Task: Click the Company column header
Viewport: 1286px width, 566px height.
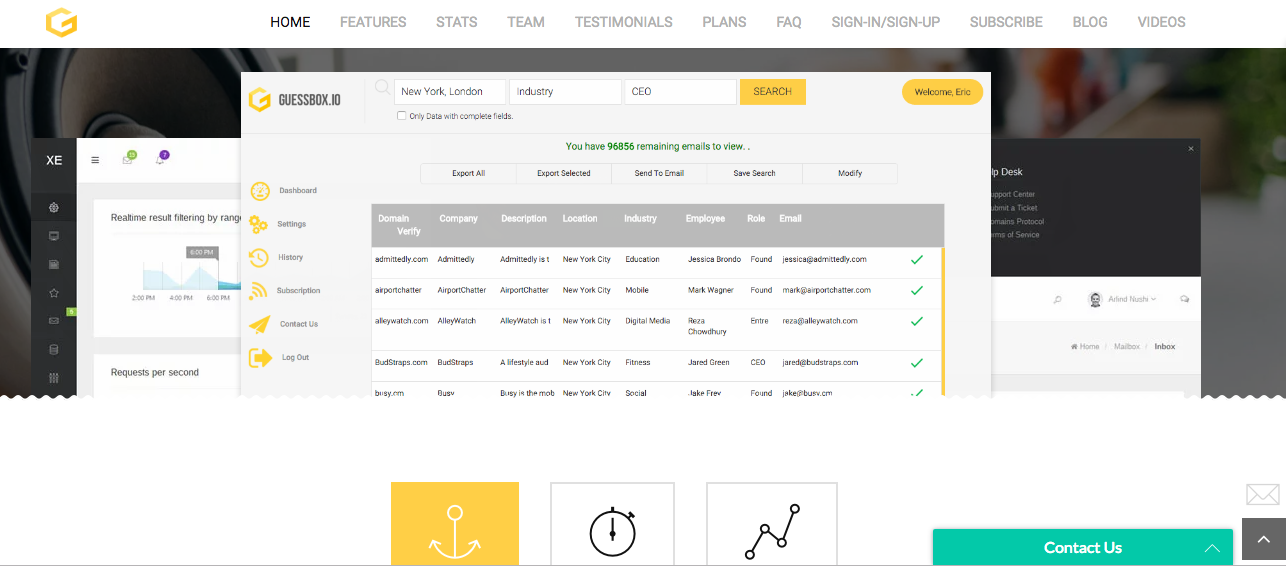Action: 458,218
